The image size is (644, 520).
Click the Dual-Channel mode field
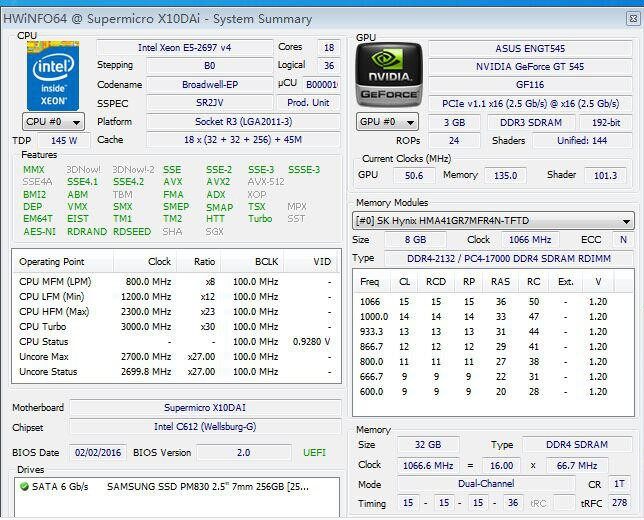coord(486,484)
